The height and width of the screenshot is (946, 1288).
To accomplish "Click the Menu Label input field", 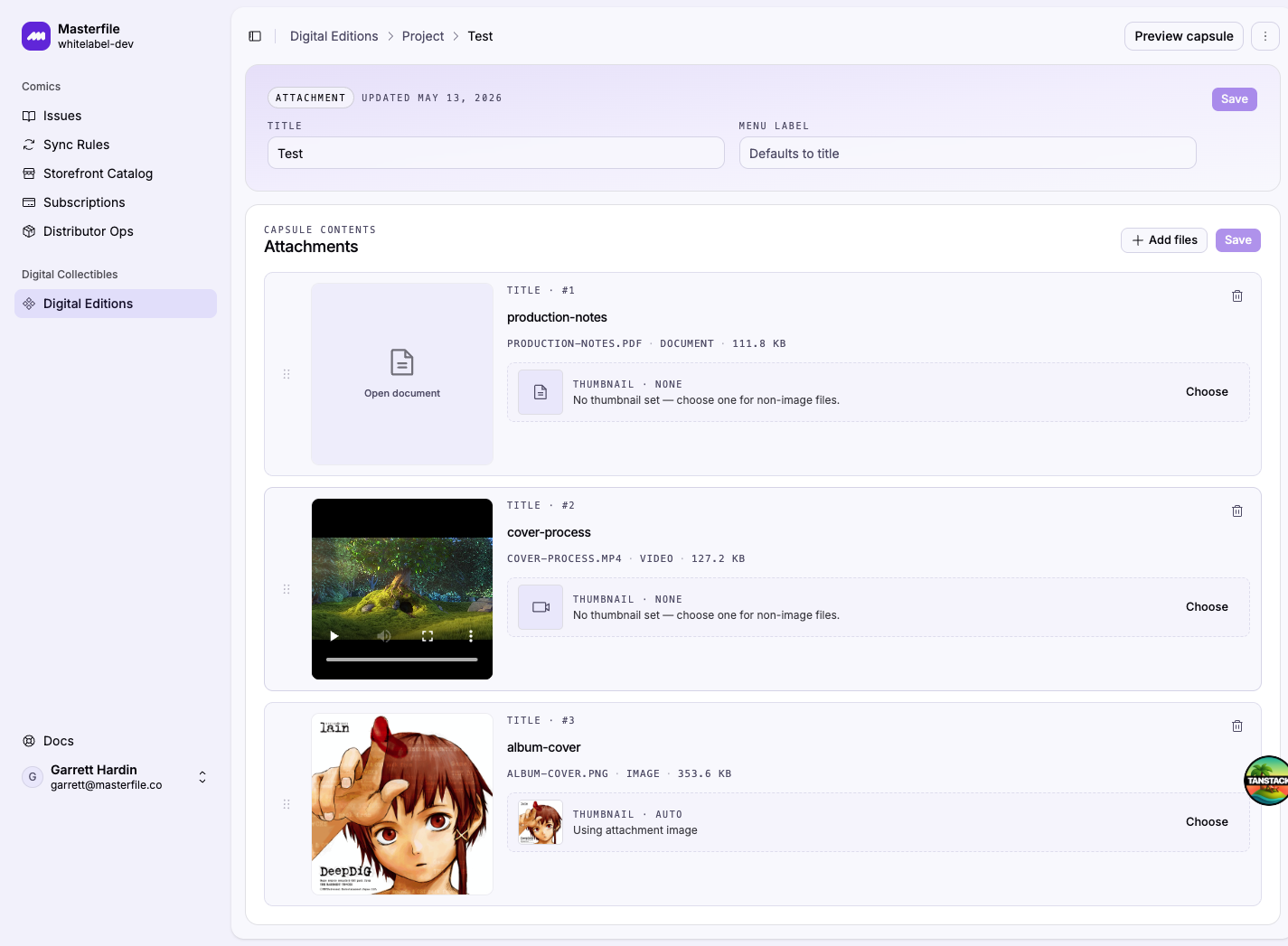I will [968, 153].
